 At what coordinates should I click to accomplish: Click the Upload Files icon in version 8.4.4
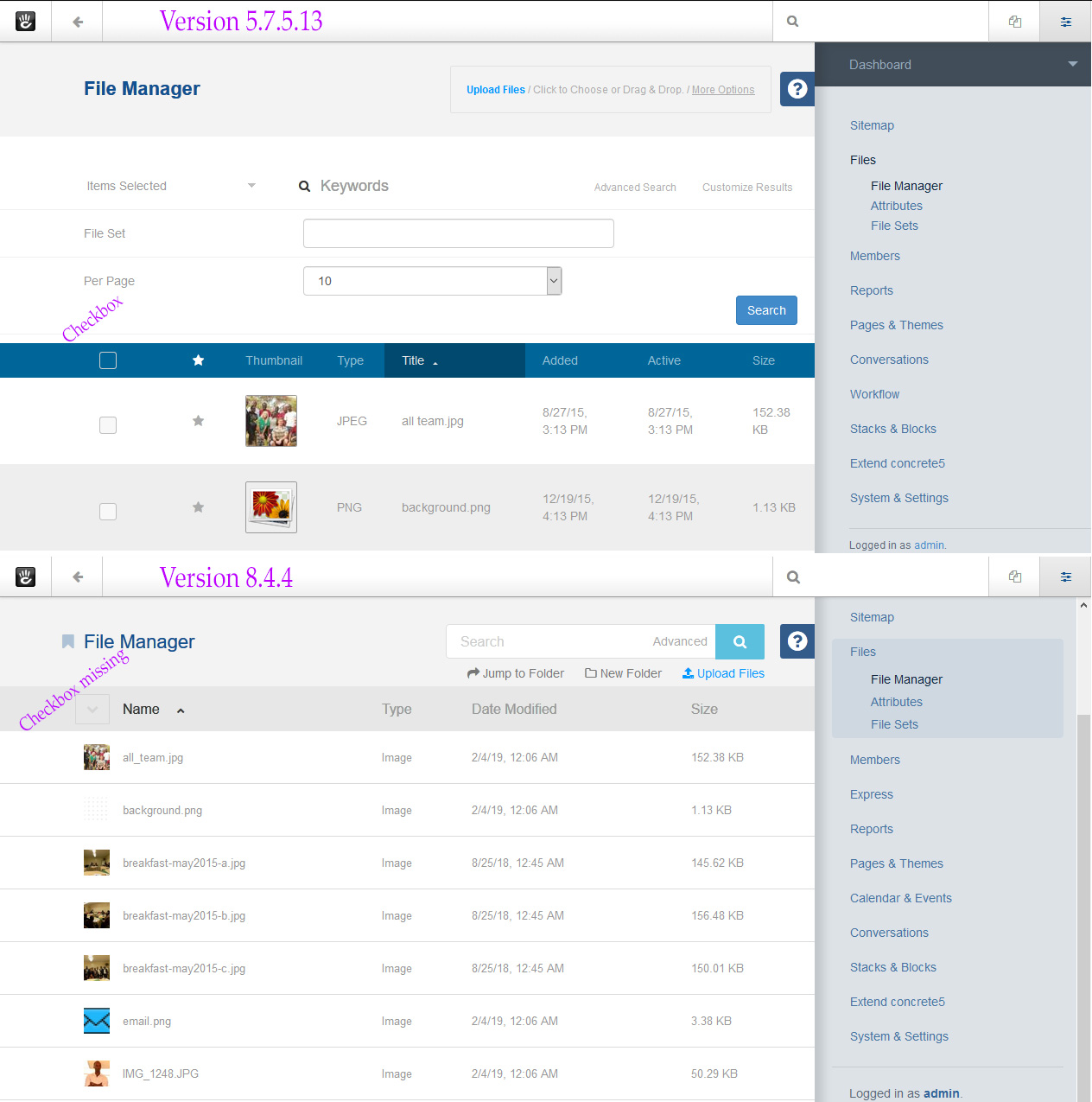point(687,673)
